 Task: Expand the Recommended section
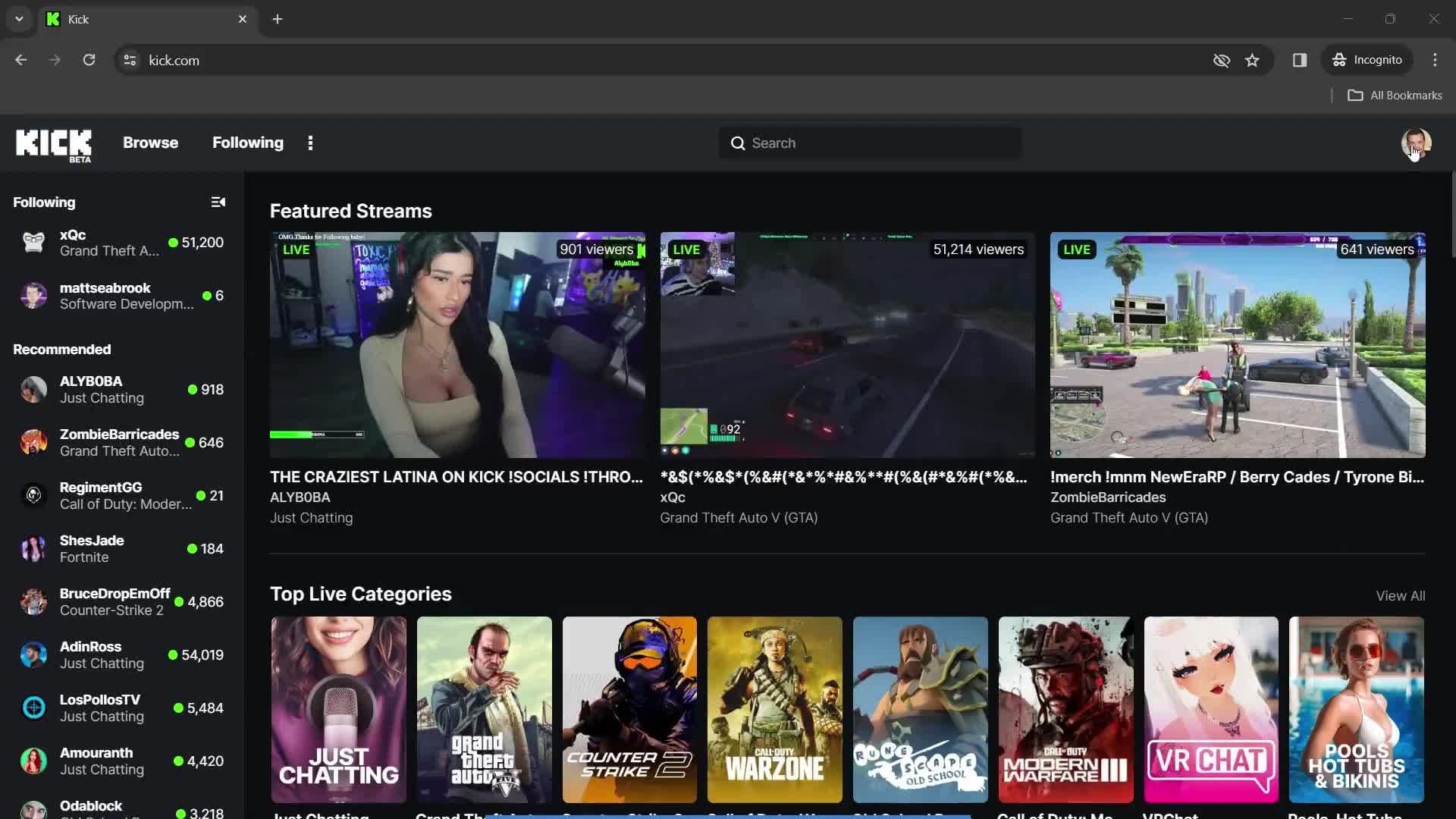click(x=62, y=348)
